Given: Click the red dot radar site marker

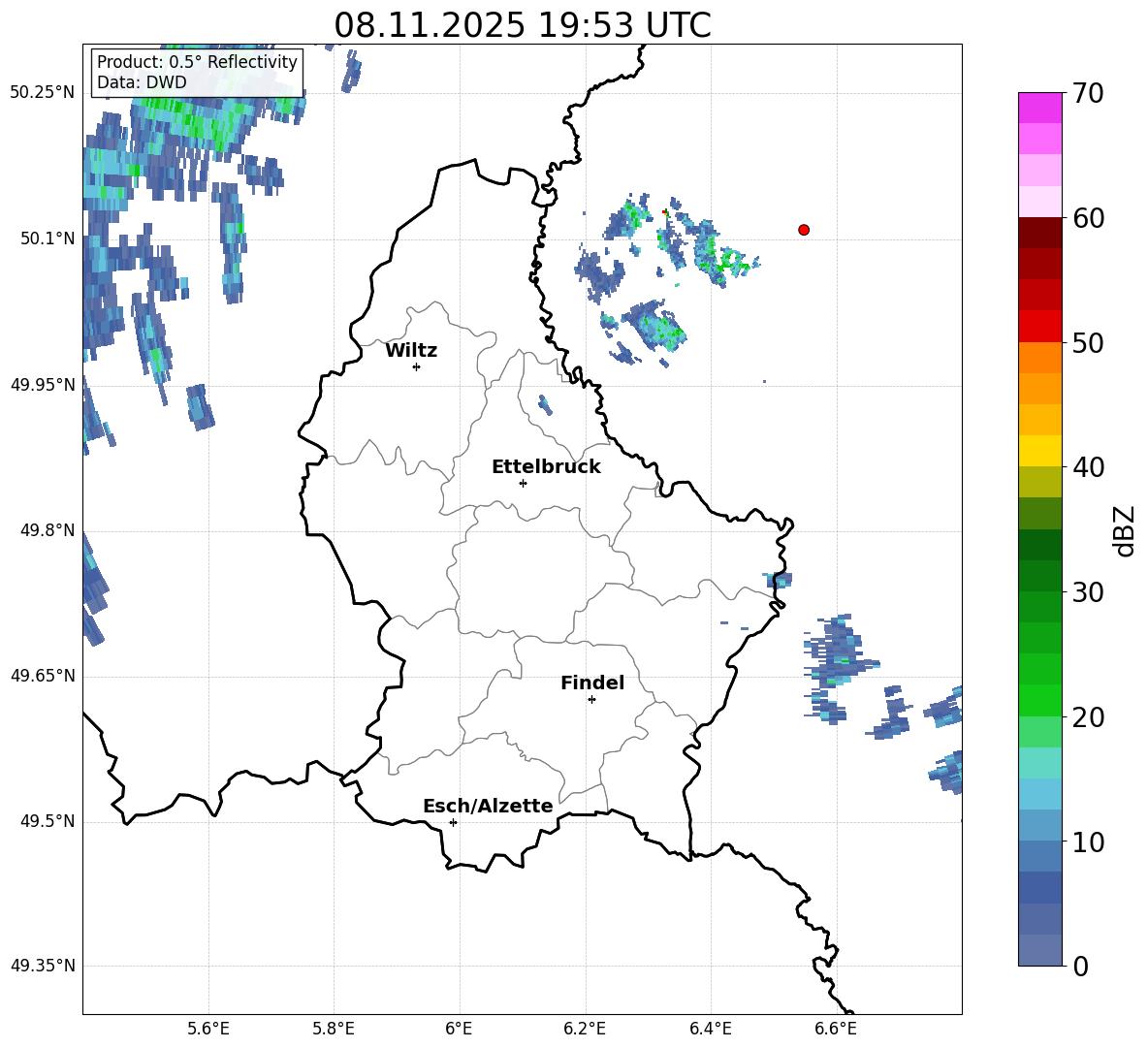Looking at the screenshot, I should (804, 230).
